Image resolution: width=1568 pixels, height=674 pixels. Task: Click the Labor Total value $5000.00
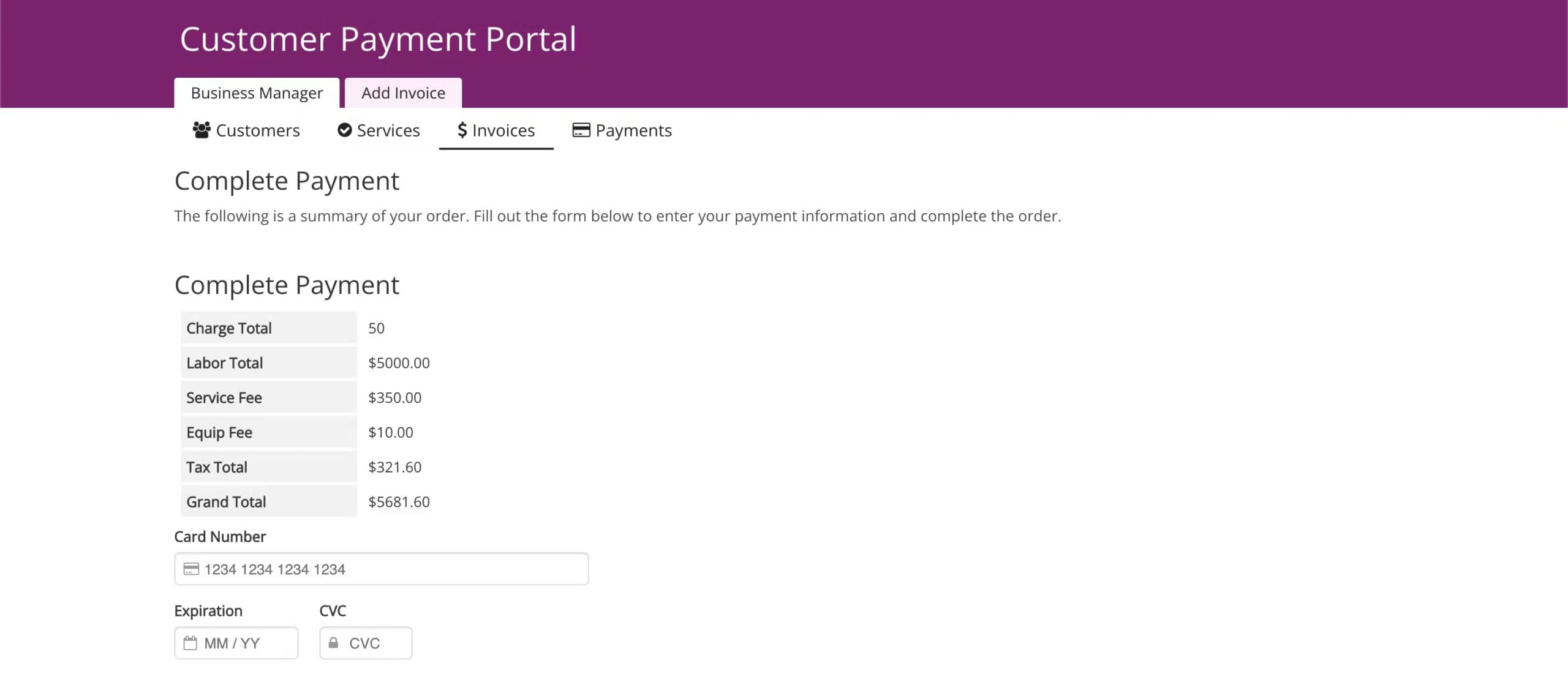point(399,363)
